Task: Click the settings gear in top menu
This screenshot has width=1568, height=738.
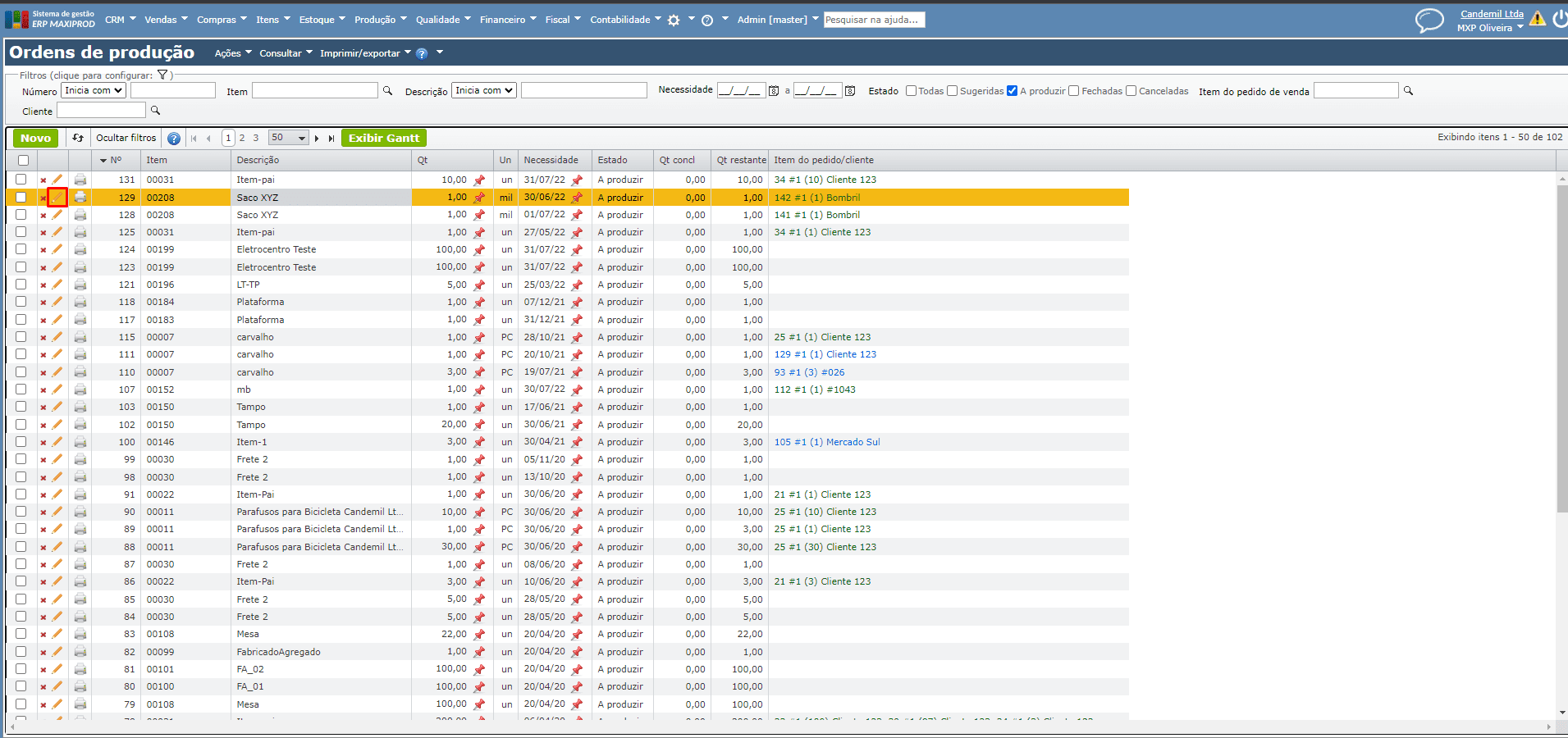Action: 674,20
